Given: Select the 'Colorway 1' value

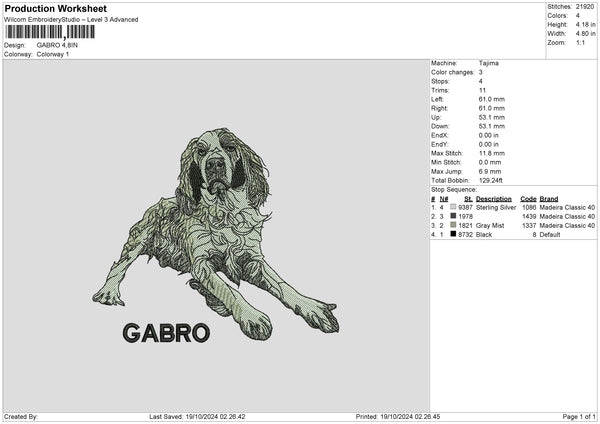Looking at the screenshot, I should pos(53,54).
